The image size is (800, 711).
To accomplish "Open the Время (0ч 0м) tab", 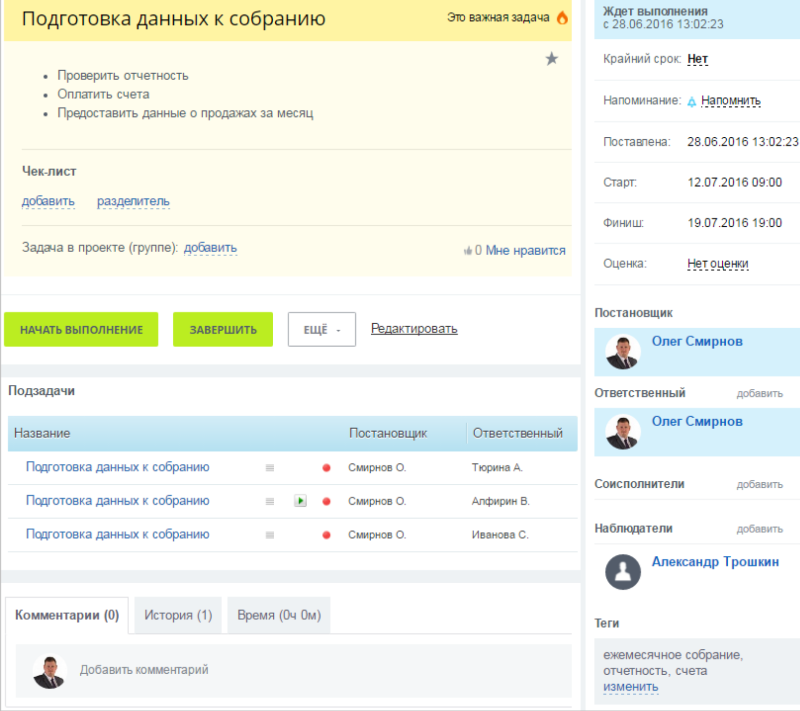I will coord(279,615).
